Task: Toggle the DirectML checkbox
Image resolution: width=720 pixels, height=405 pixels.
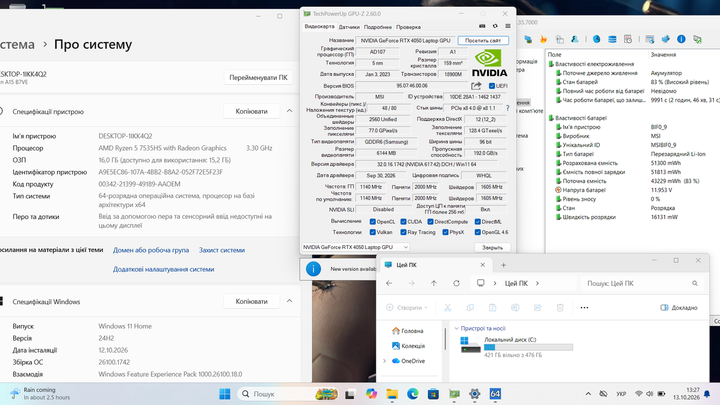Action: coord(478,221)
